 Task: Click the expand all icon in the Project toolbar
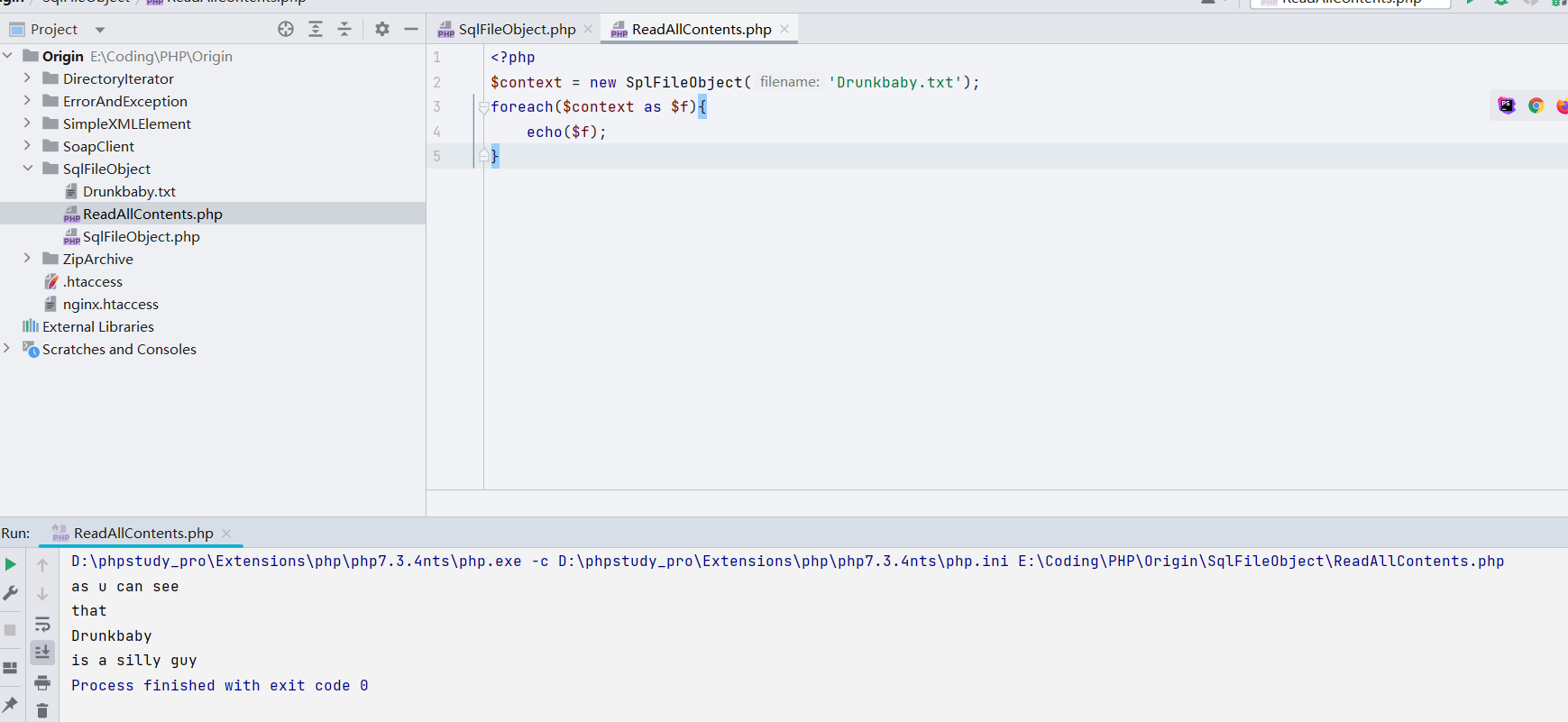point(316,29)
